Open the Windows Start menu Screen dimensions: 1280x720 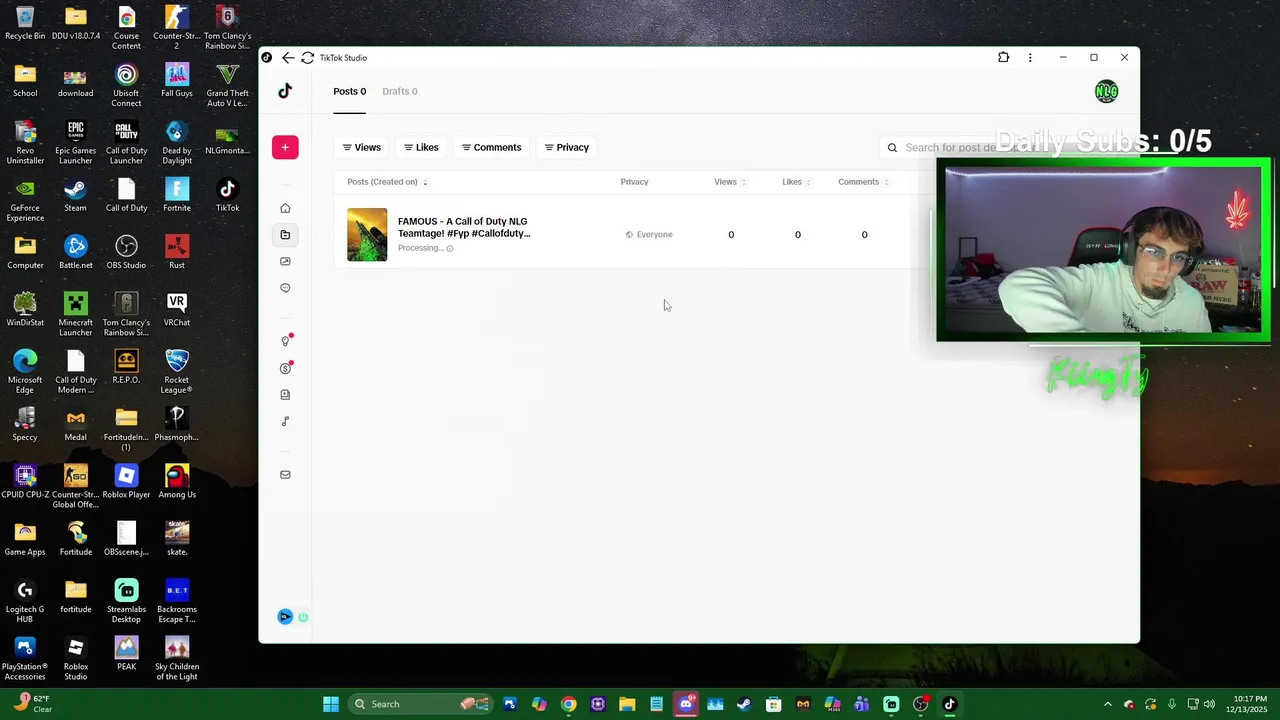click(x=331, y=704)
